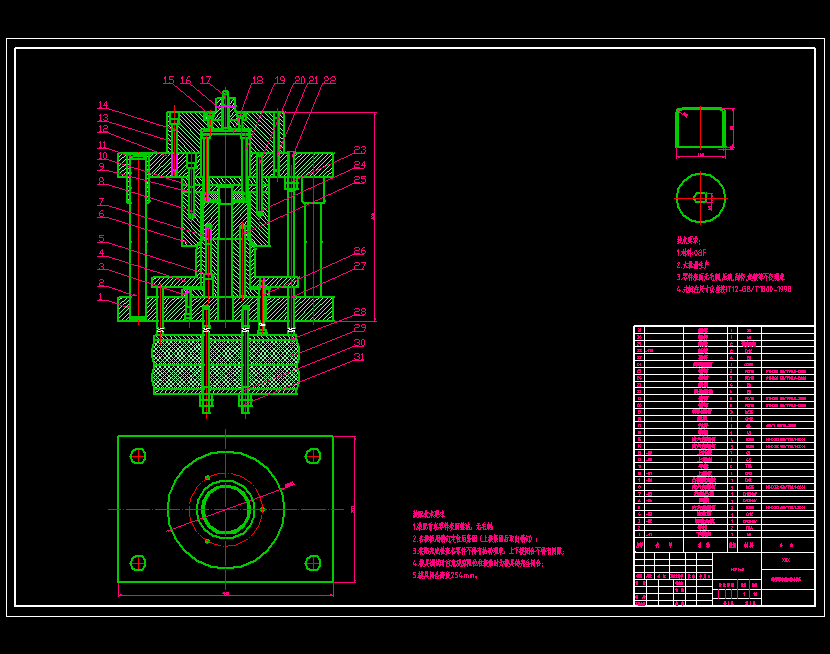Viewport: 830px width, 654px height.
Task: Select part callout number 11
Action: pos(102,144)
